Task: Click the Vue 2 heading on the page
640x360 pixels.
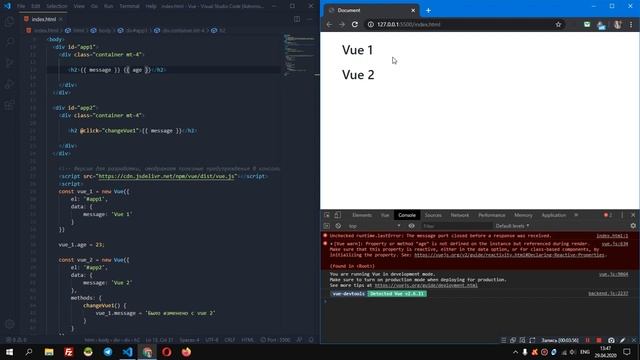Action: [358, 75]
